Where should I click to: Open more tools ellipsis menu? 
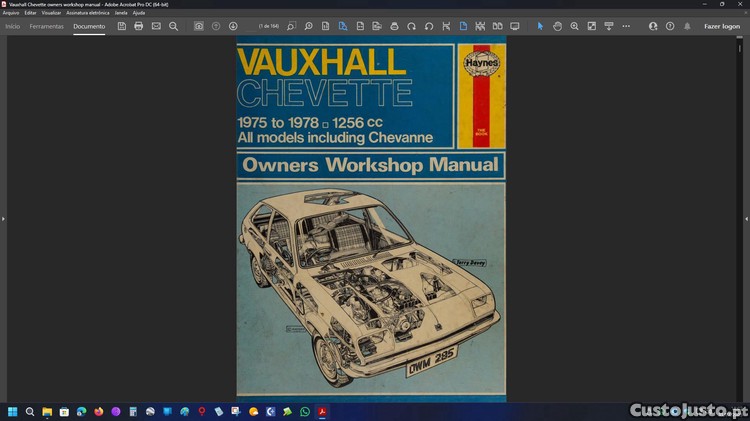626,26
